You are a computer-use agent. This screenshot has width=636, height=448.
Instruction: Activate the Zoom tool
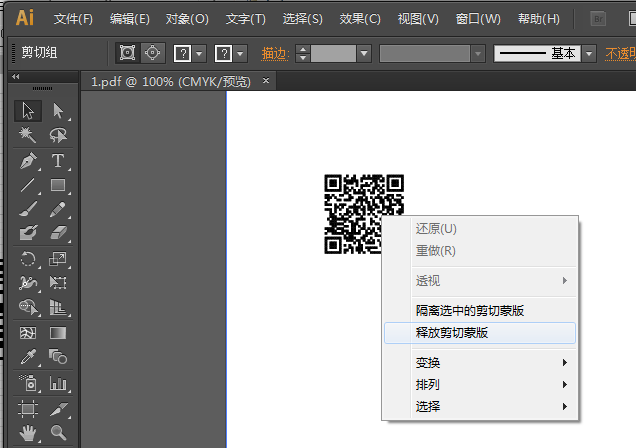click(x=58, y=433)
